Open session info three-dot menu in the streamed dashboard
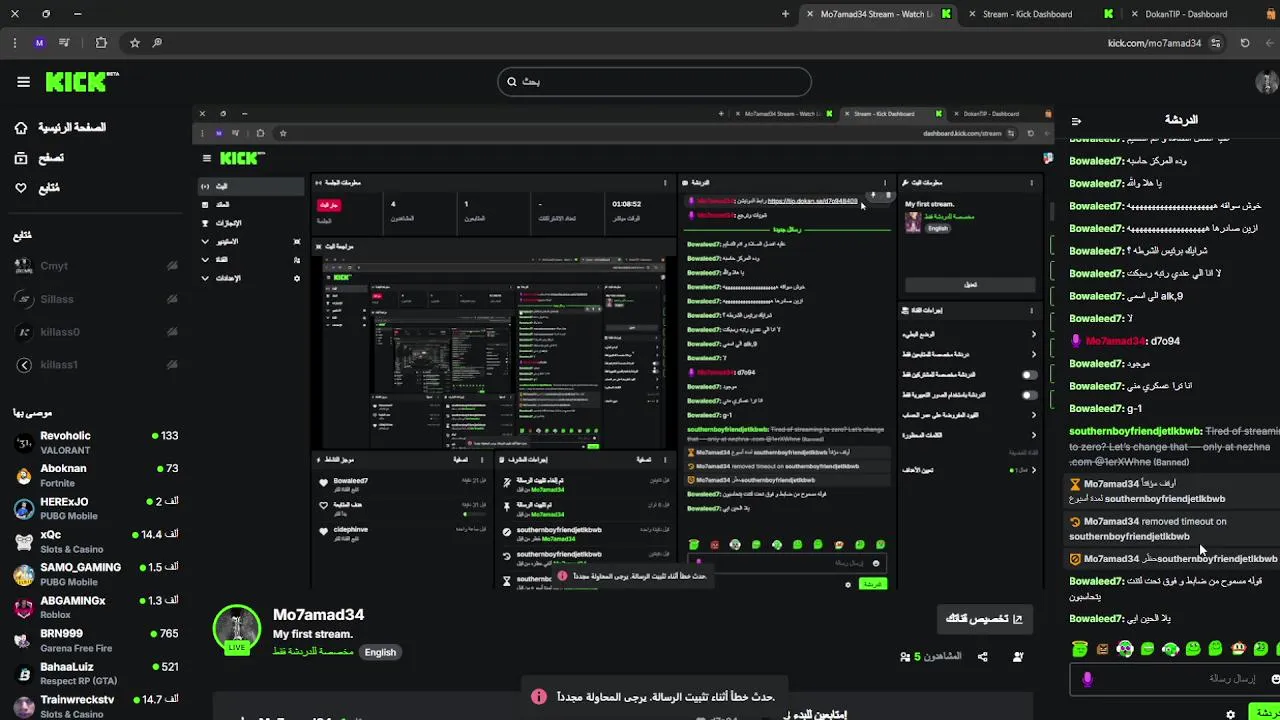The image size is (1280, 720). pos(665,182)
